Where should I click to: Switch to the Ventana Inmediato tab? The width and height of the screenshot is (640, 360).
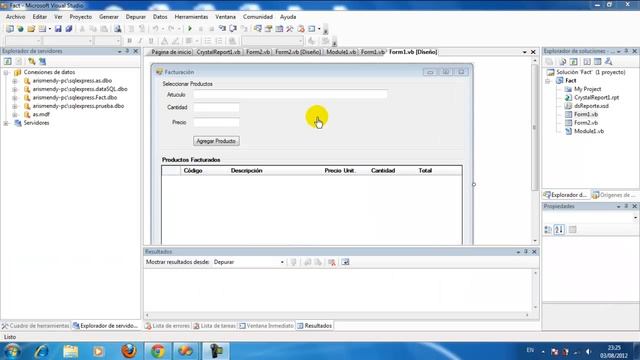pos(266,326)
